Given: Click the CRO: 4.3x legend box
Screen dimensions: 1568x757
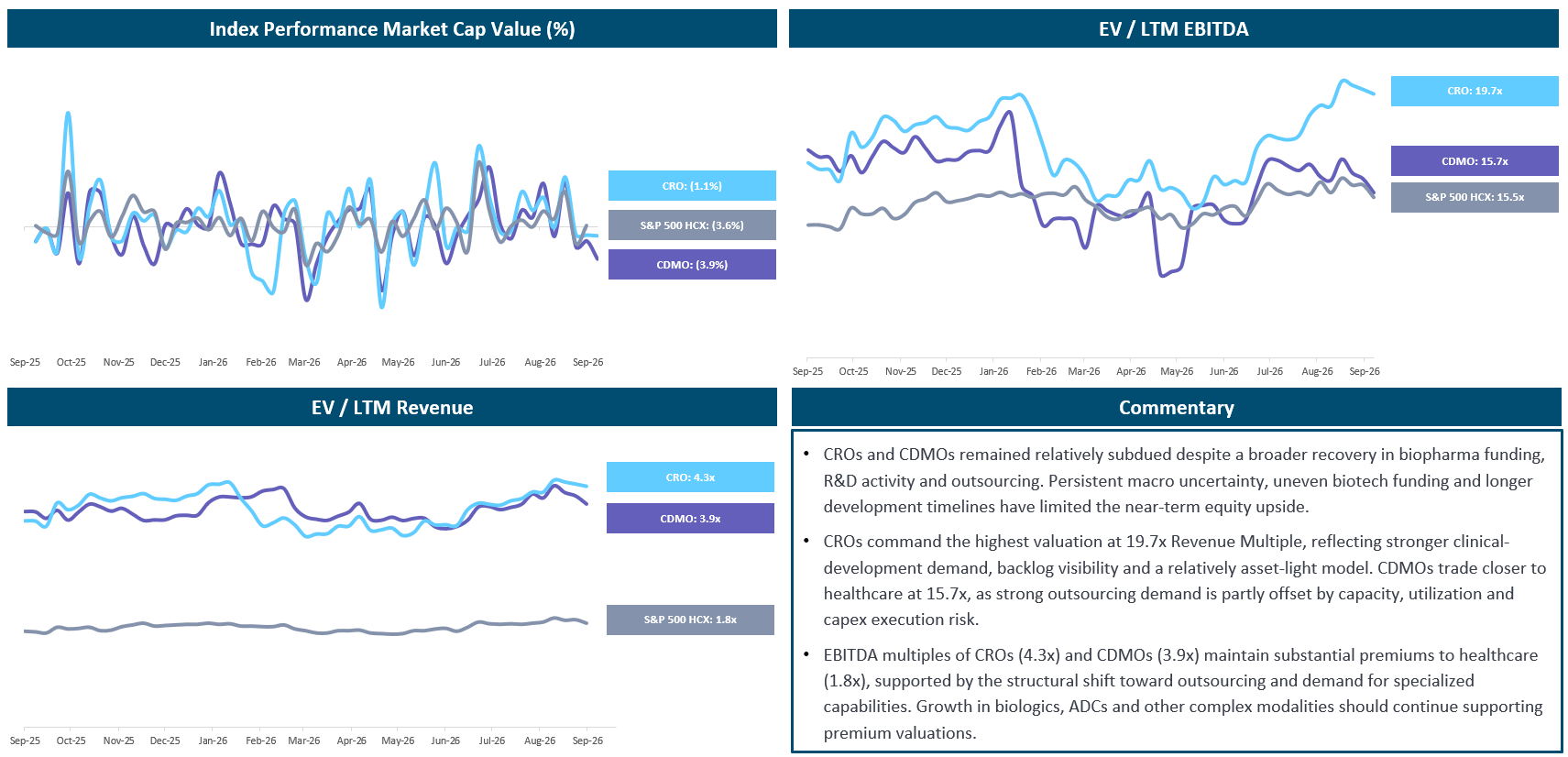Looking at the screenshot, I should coord(690,477).
